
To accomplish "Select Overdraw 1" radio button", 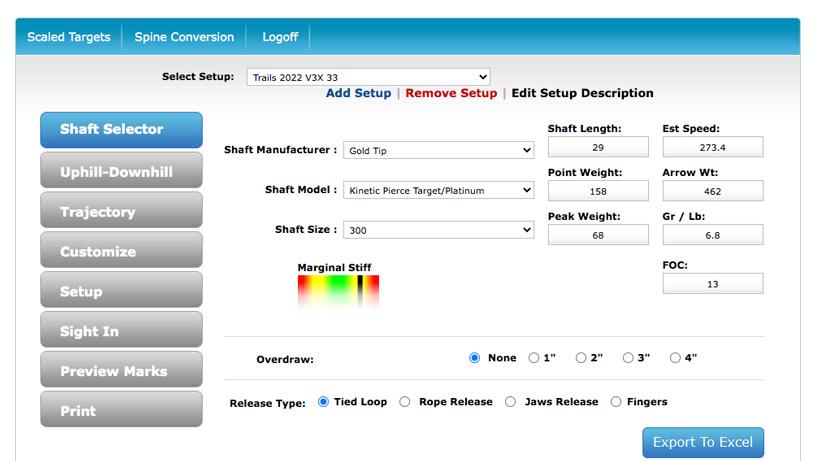I will tap(533, 358).
